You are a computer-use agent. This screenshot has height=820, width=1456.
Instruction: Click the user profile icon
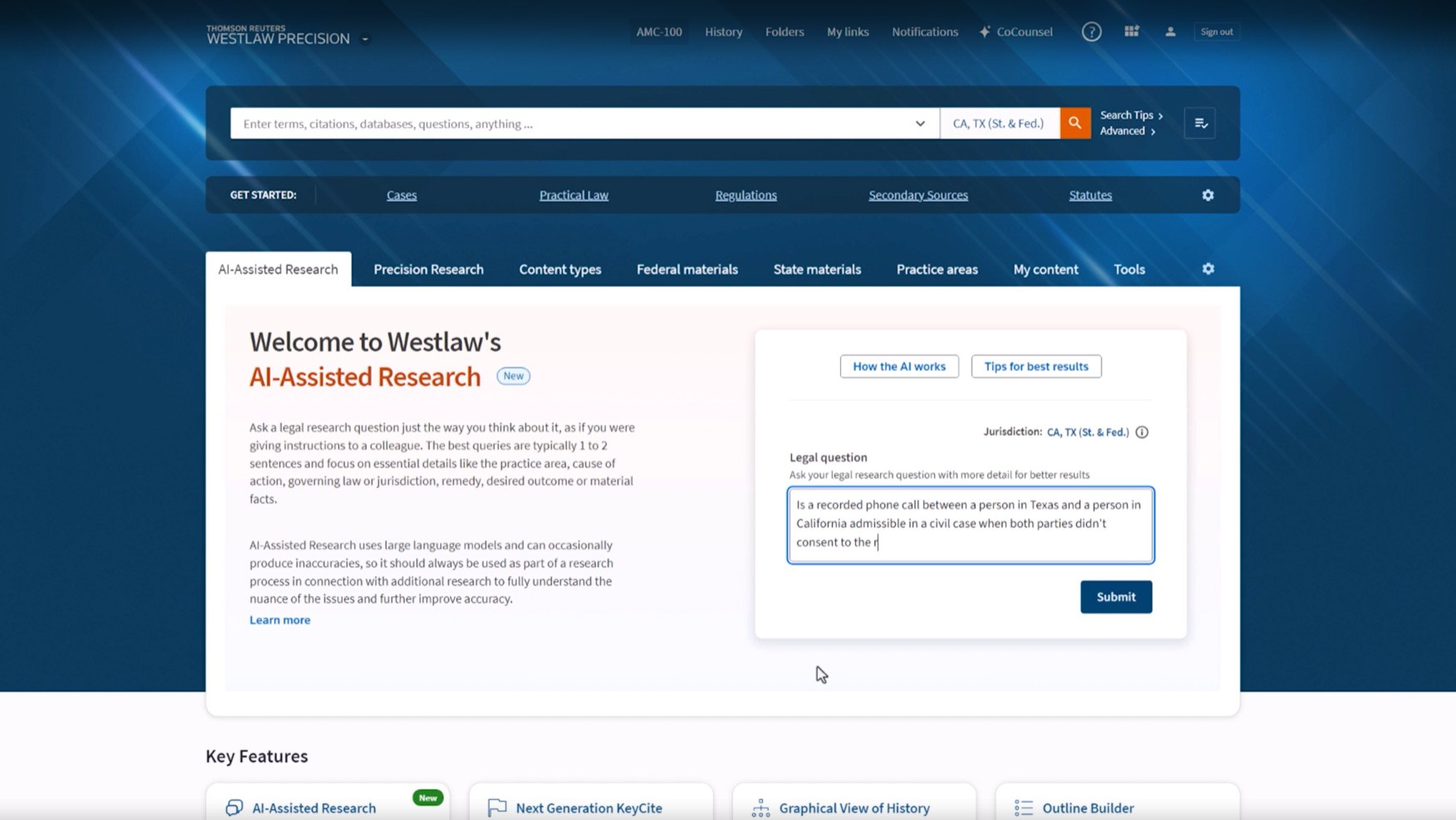coord(1170,32)
